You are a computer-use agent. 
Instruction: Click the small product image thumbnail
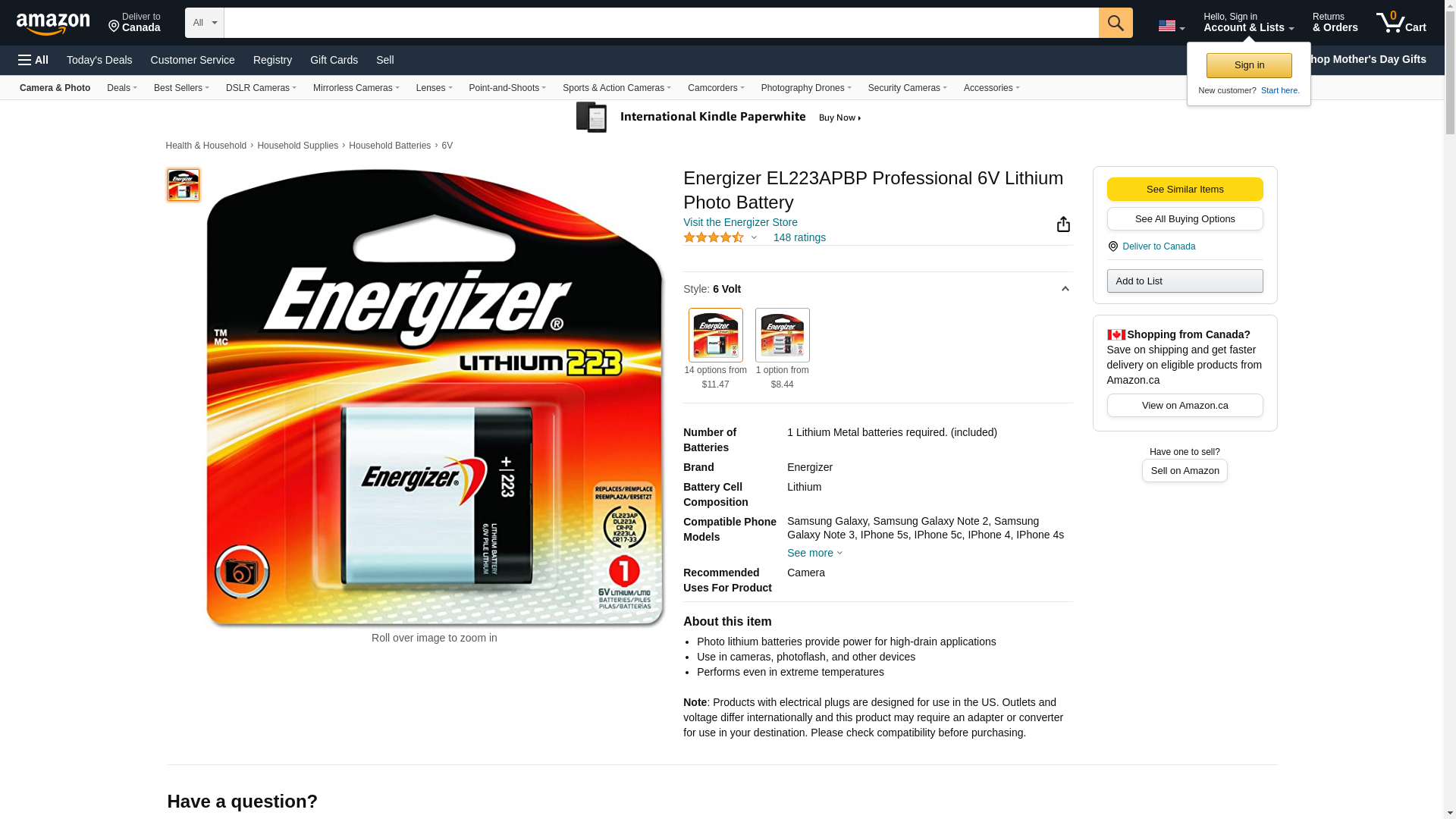183,185
